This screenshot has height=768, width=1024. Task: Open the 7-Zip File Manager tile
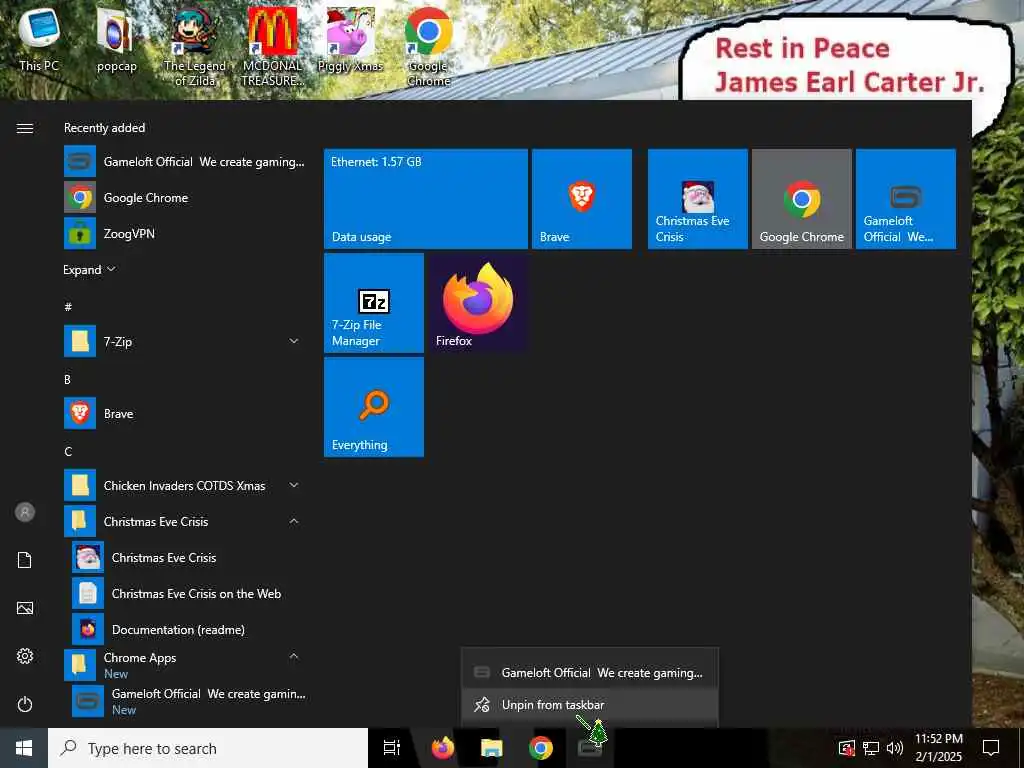point(374,303)
